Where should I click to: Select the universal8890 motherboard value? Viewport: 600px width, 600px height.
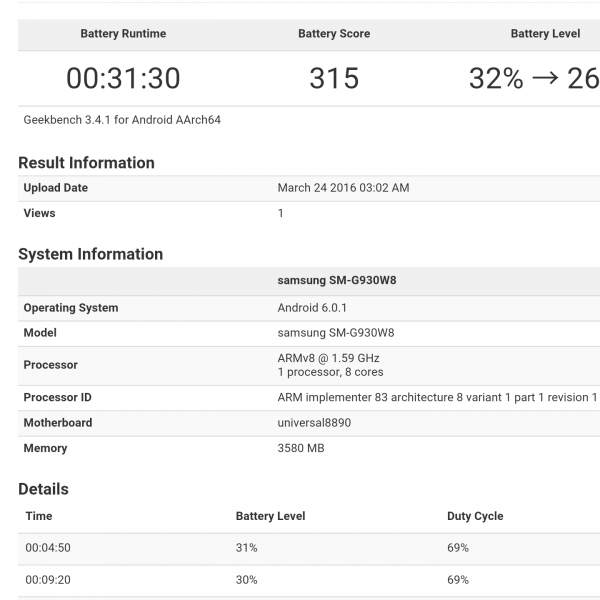coord(314,423)
